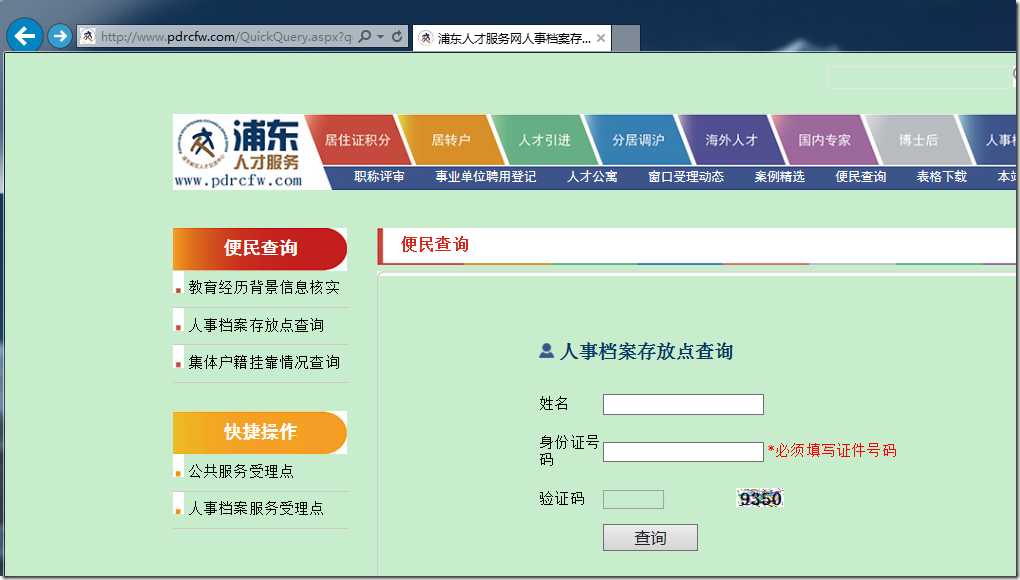Refresh the page with the reload icon
This screenshot has height=580, width=1020.
tap(397, 36)
